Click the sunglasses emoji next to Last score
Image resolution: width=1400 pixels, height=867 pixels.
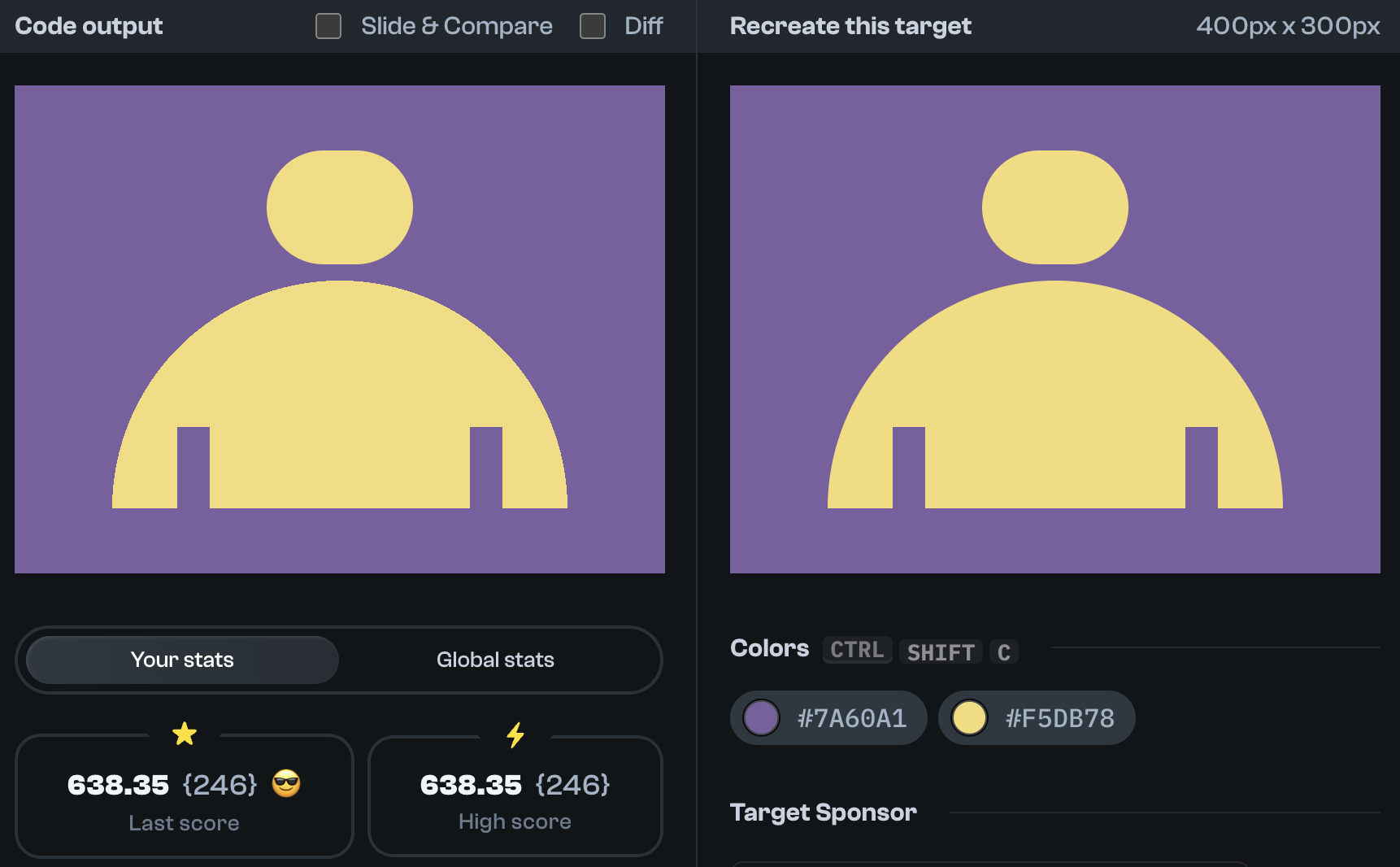pyautogui.click(x=286, y=785)
